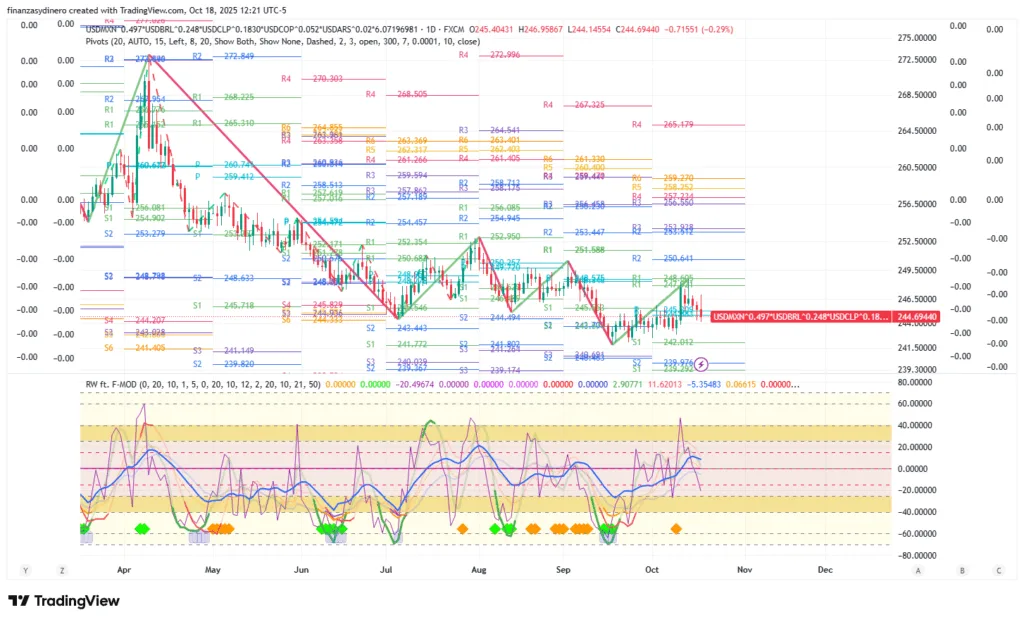The height and width of the screenshot is (622, 1024).
Task: Click the Z scale badge
Action: point(62,569)
